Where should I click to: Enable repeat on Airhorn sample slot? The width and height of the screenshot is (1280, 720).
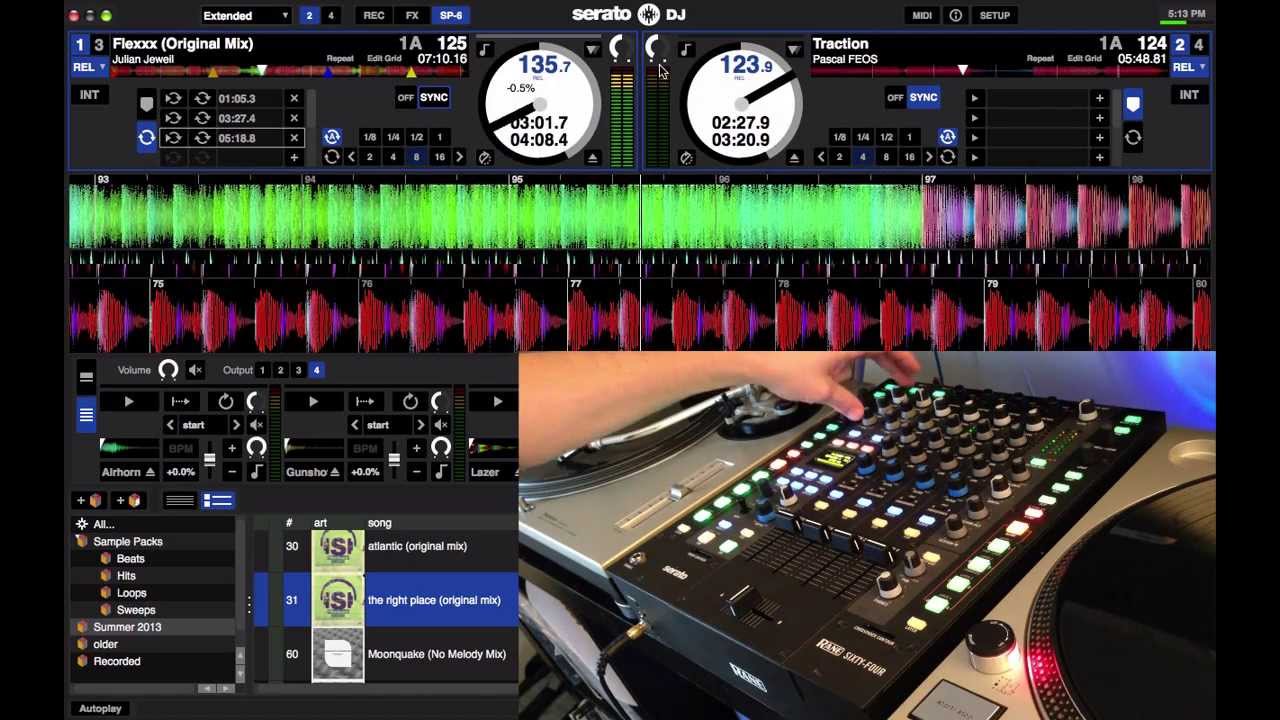point(226,402)
